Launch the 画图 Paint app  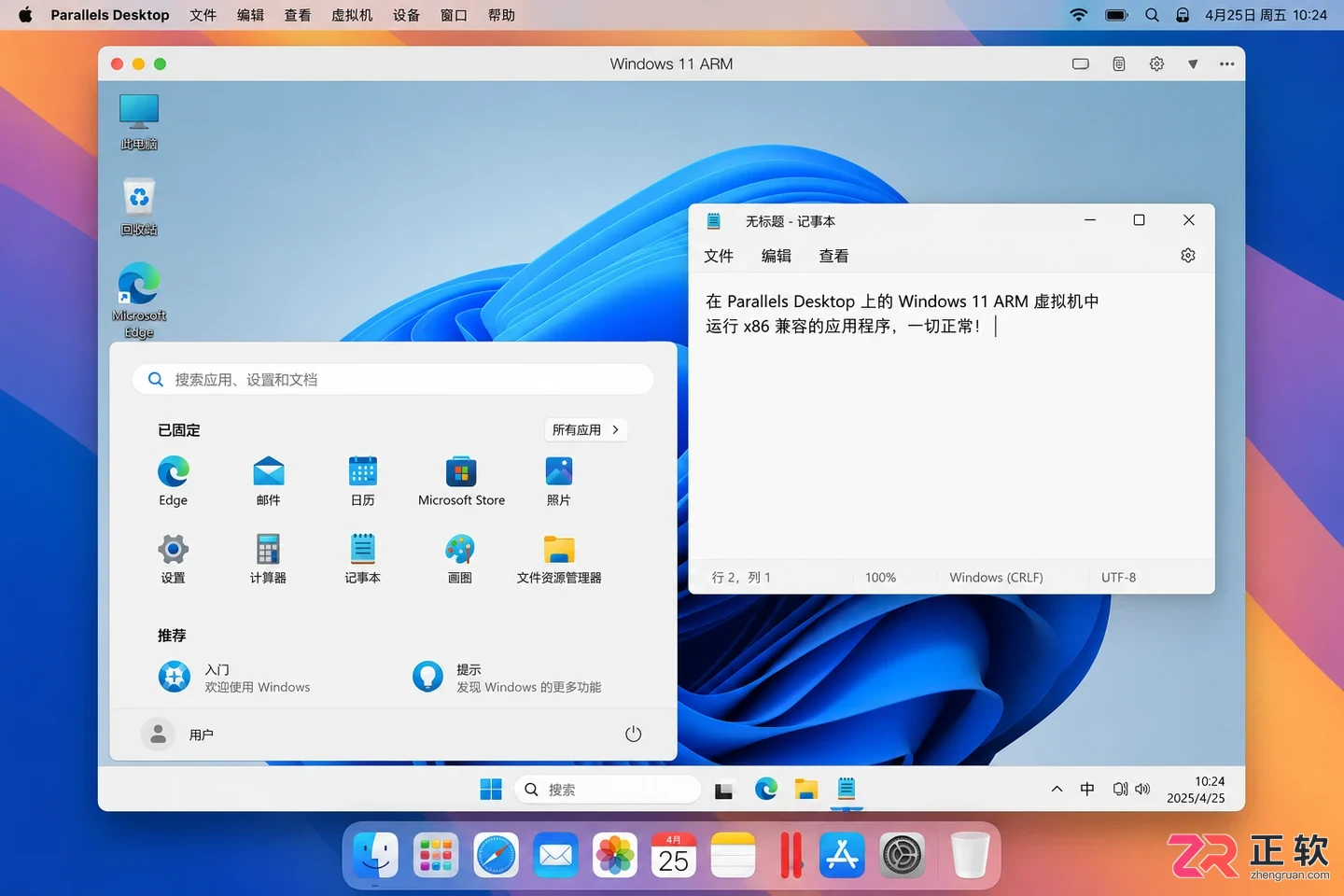[x=460, y=558]
